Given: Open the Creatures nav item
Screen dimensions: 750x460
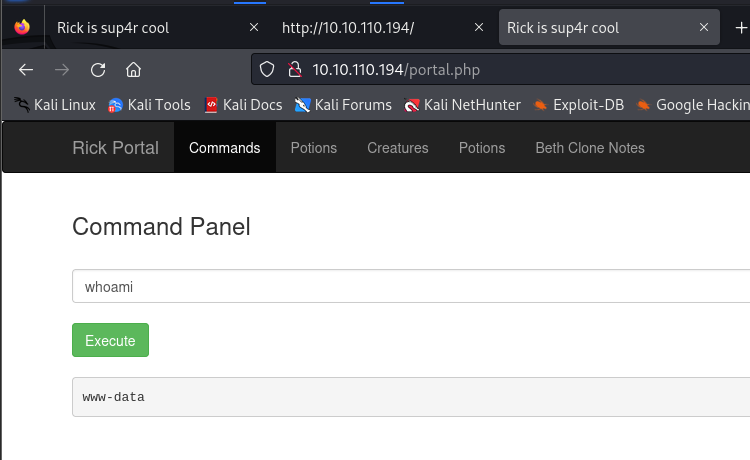Looking at the screenshot, I should click(397, 148).
